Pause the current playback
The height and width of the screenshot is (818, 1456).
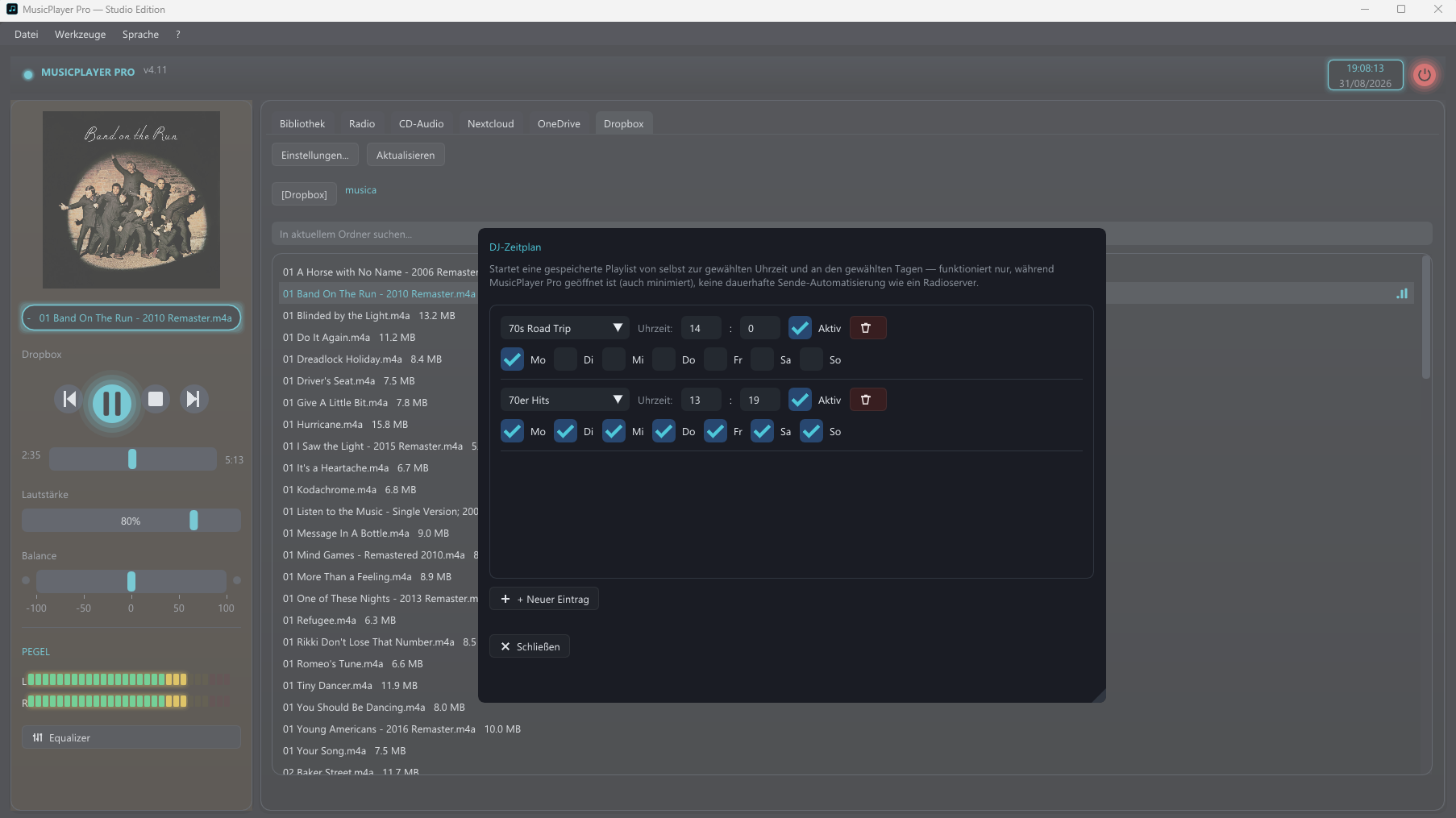(112, 402)
